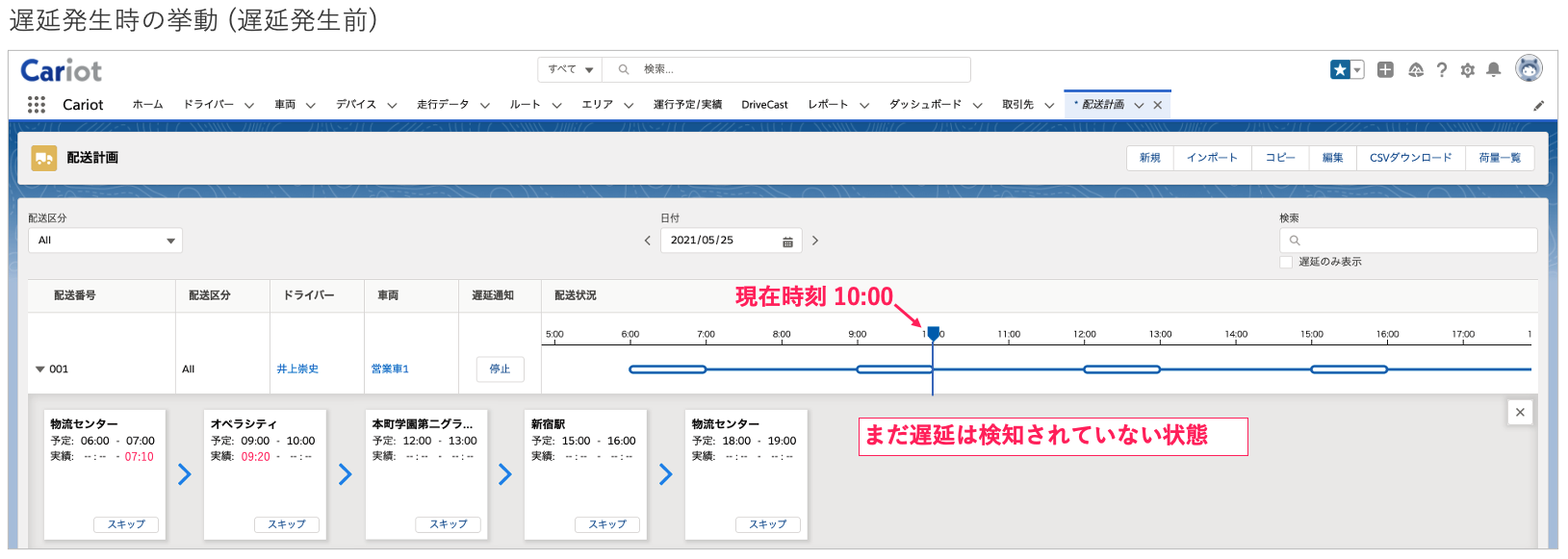The height and width of the screenshot is (559, 1568).
Task: Skip the 物流センター 18:00 stop
Action: 768,524
